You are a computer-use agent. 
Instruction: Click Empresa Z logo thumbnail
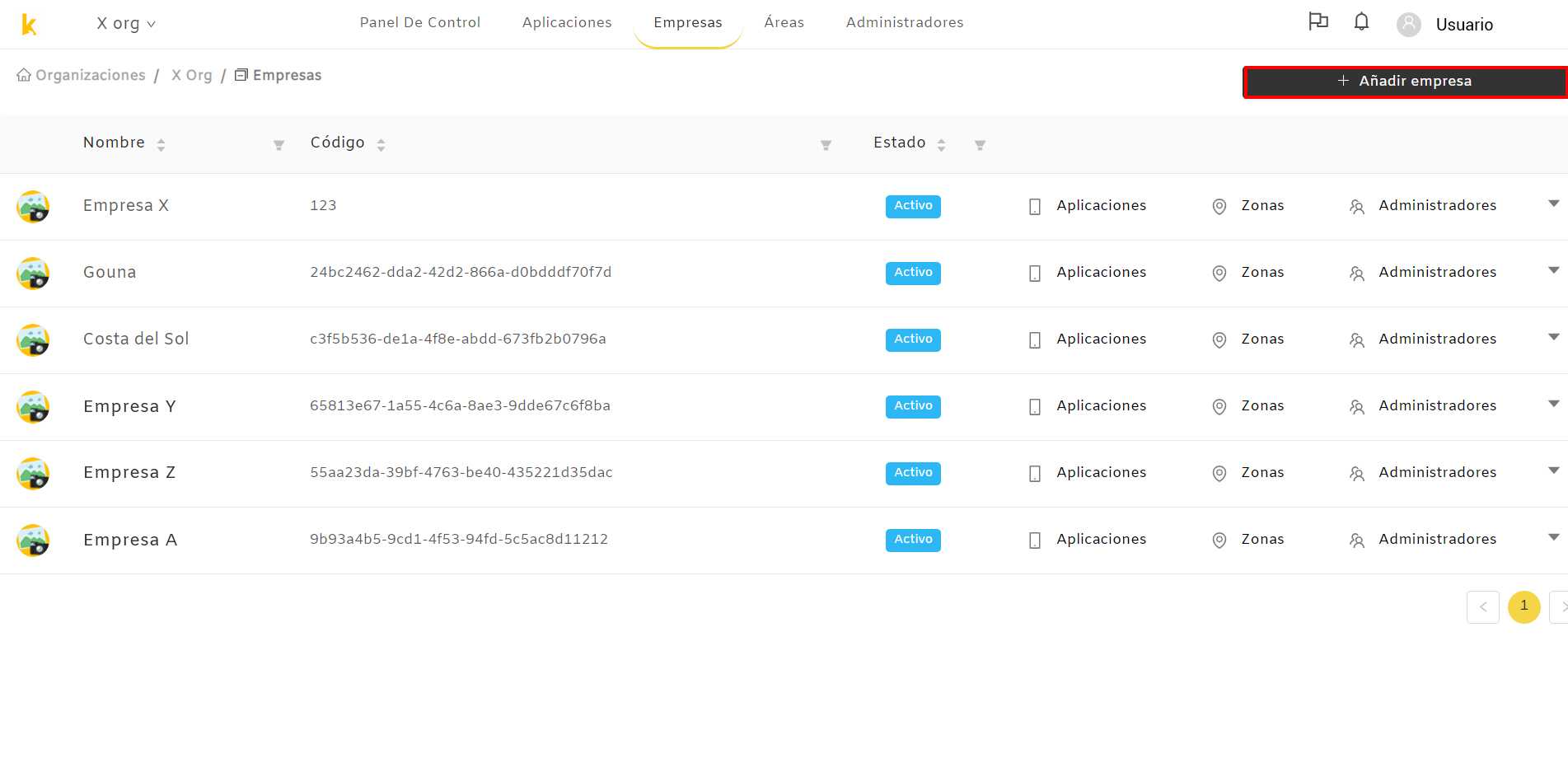[33, 474]
